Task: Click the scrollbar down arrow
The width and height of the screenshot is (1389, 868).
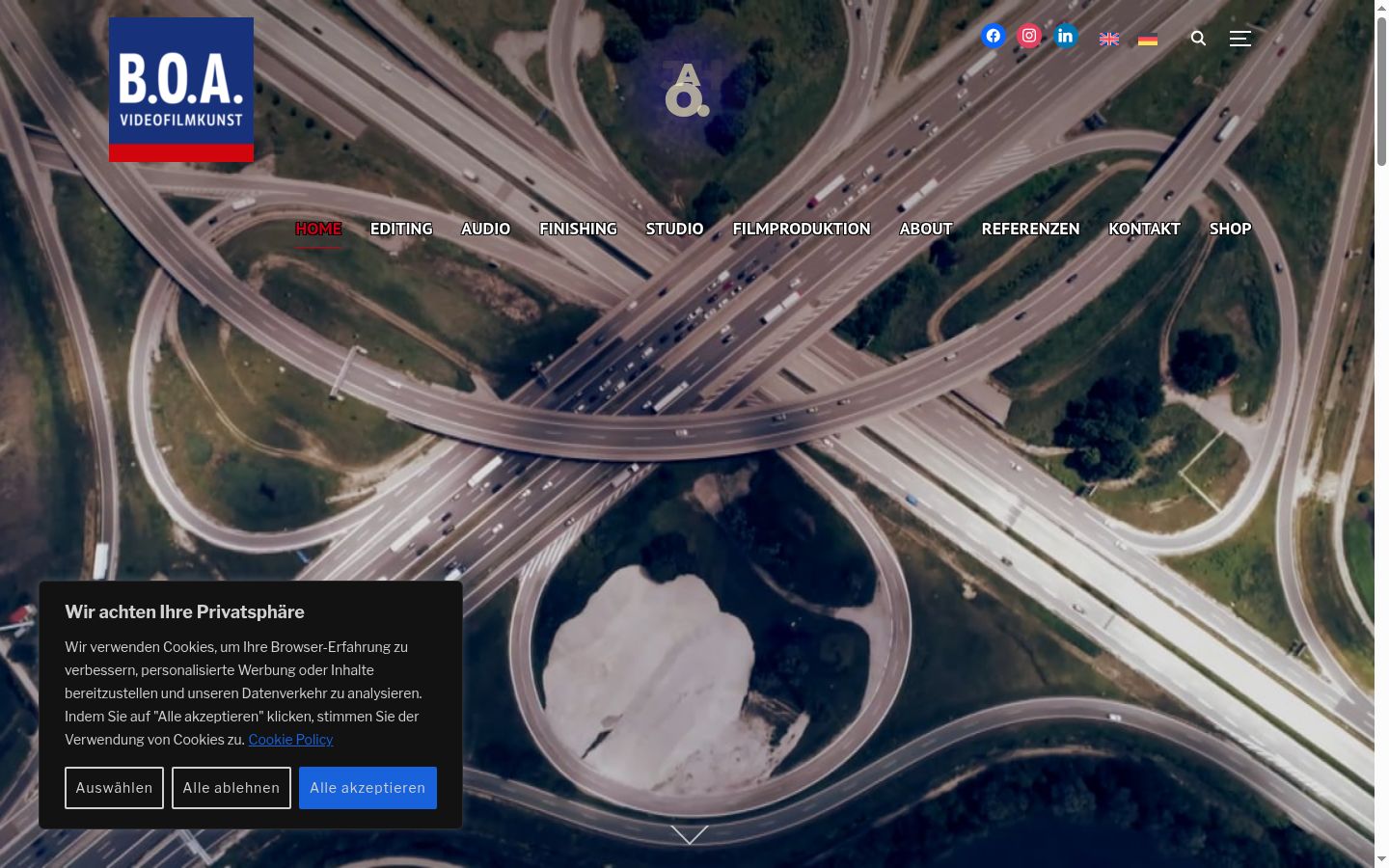Action: (1381, 859)
